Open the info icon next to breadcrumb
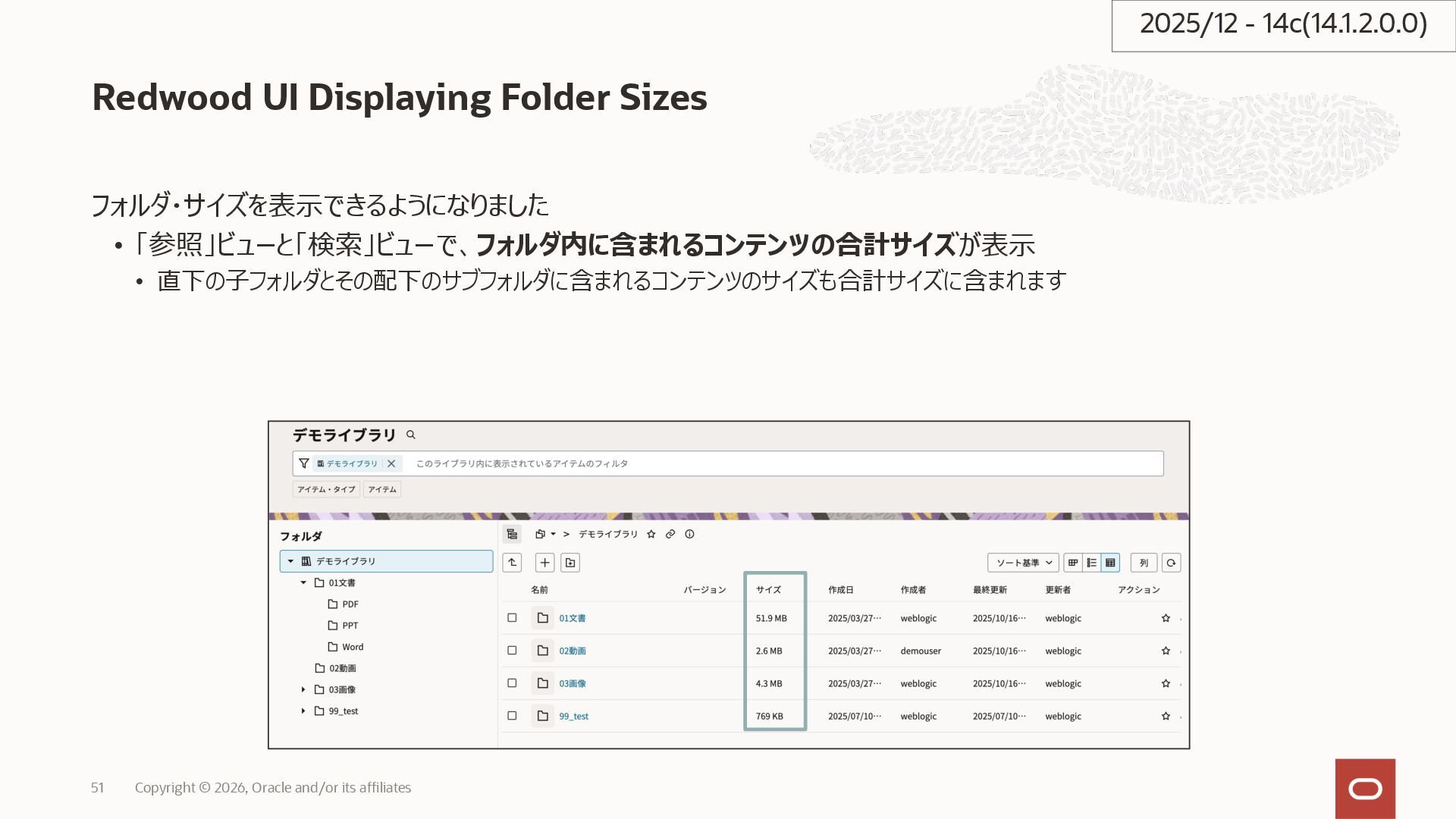 [x=689, y=534]
